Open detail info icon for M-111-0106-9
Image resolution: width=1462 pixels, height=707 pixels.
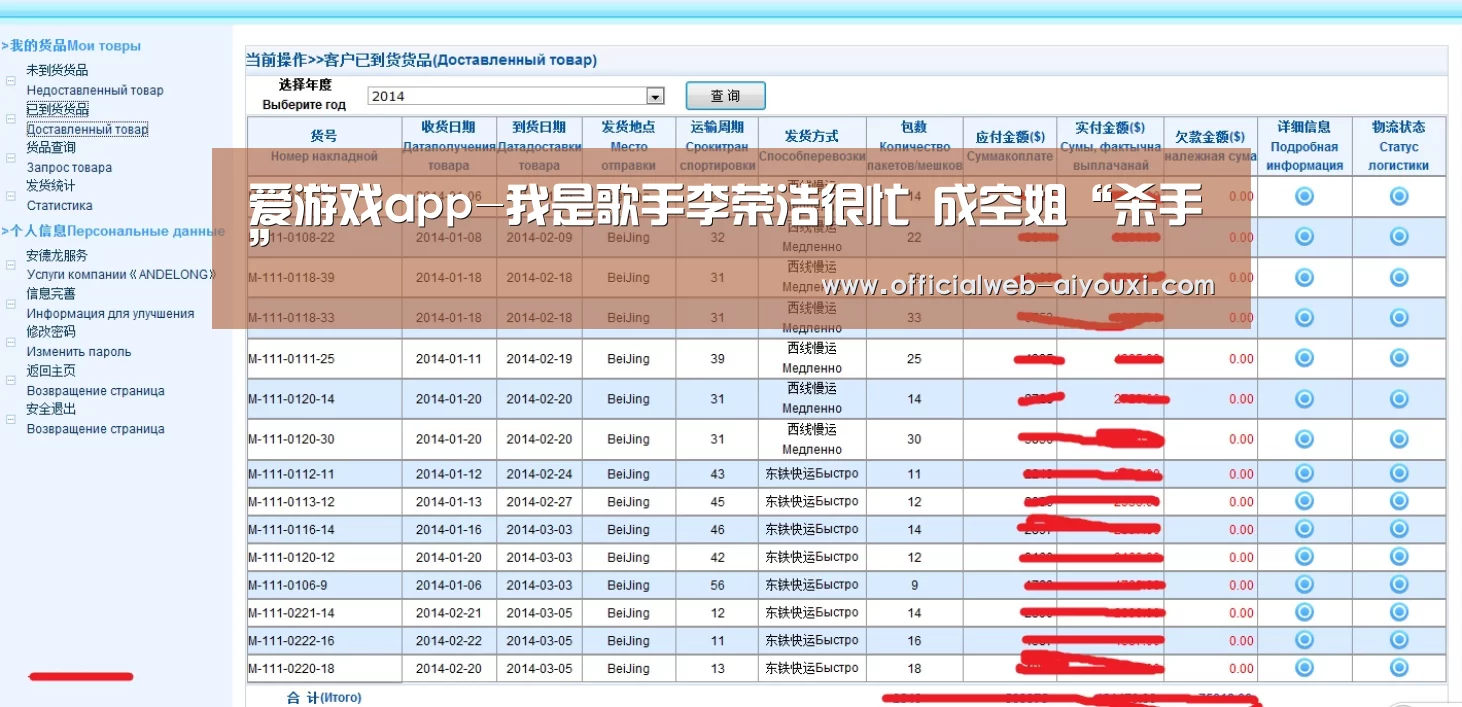coord(1304,584)
